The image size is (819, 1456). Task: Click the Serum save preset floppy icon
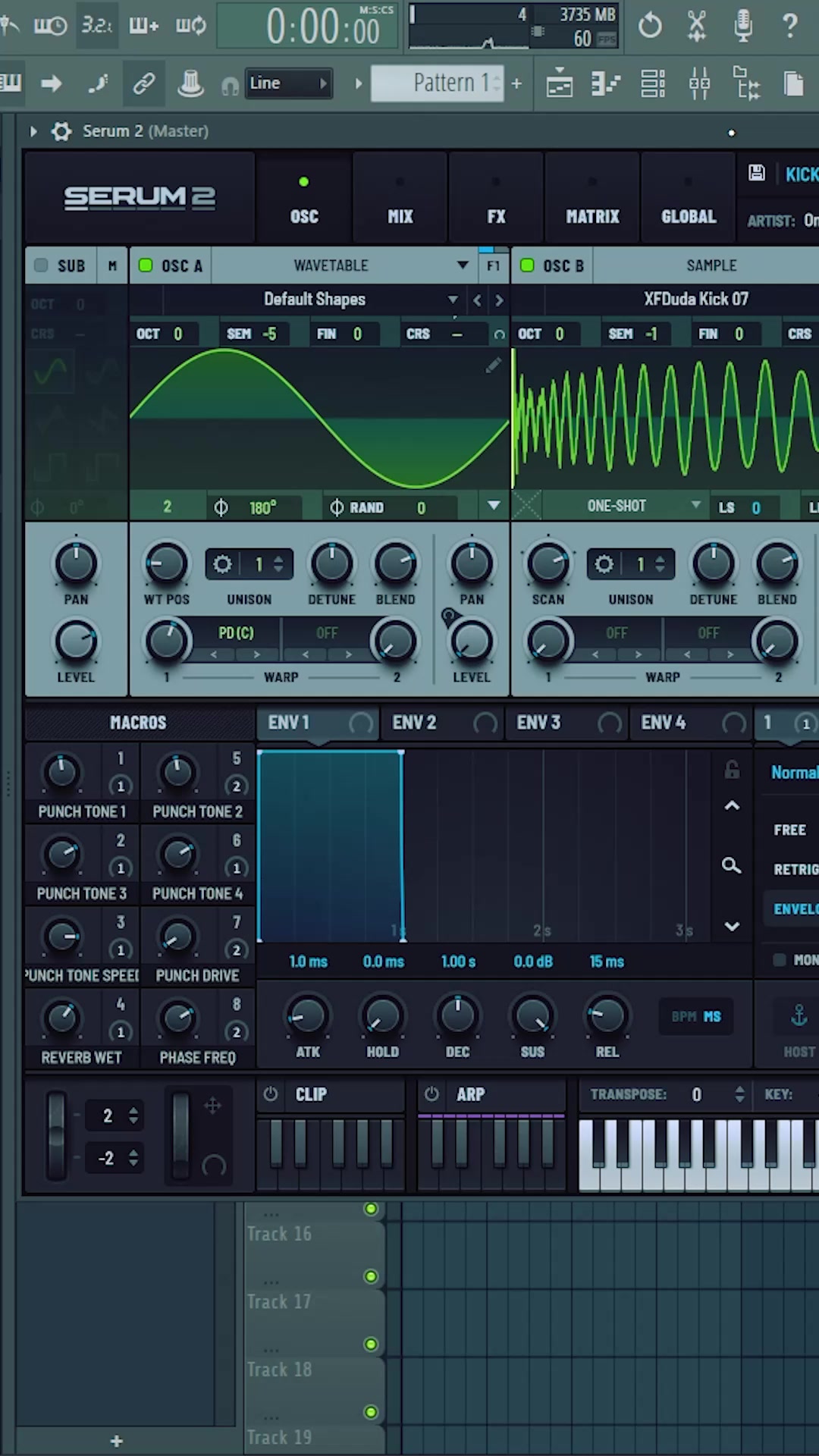tap(757, 173)
